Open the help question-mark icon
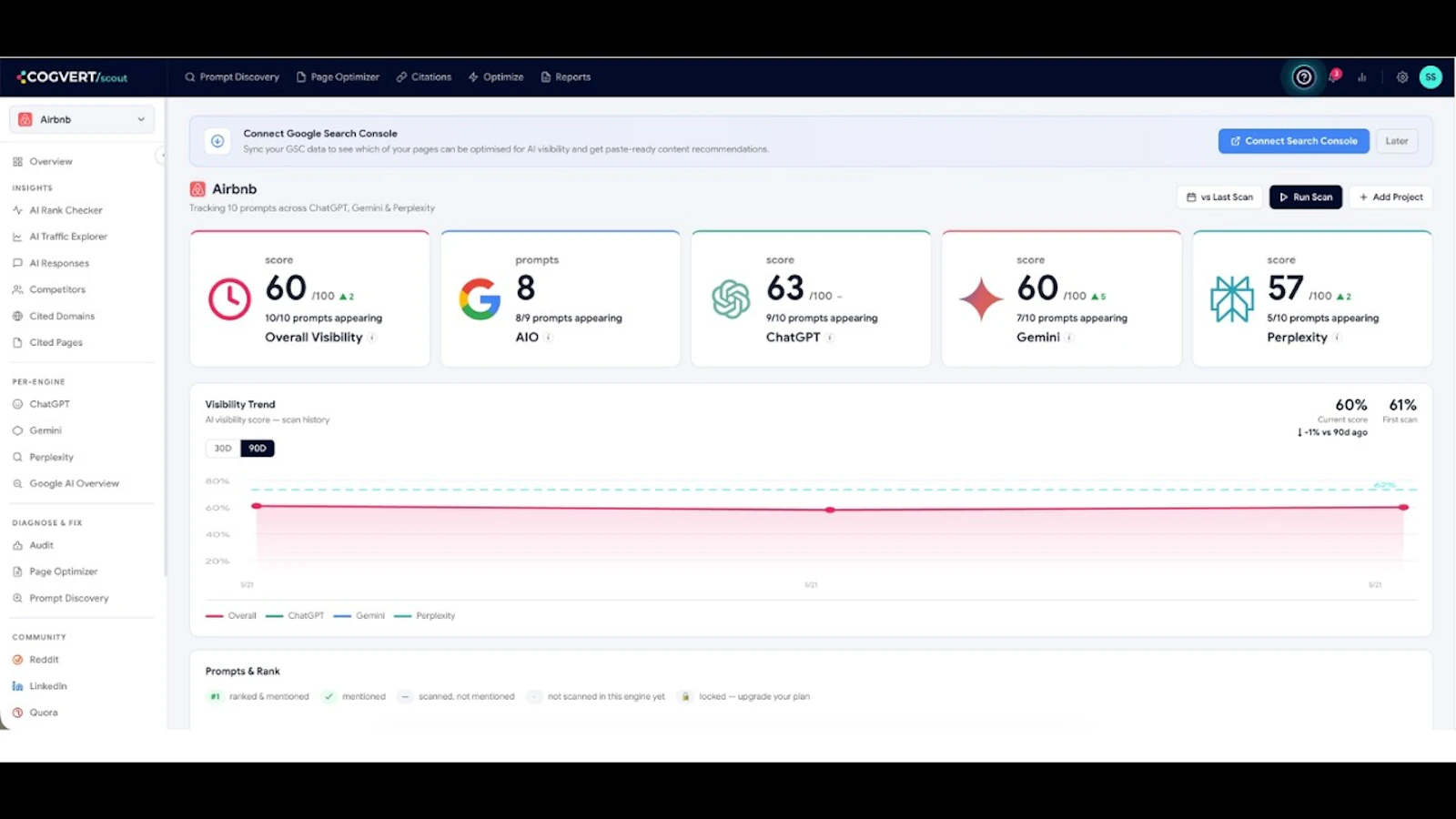Image resolution: width=1456 pixels, height=819 pixels. (1304, 77)
